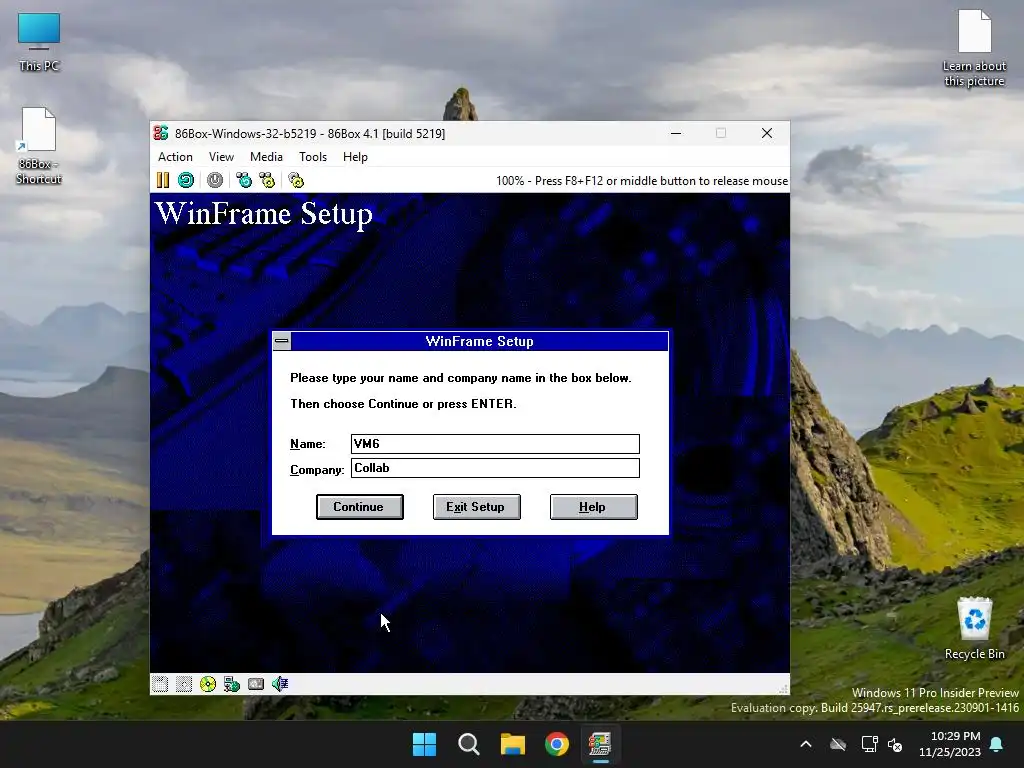
Task: Show hidden system tray icons
Action: pyautogui.click(x=806, y=744)
